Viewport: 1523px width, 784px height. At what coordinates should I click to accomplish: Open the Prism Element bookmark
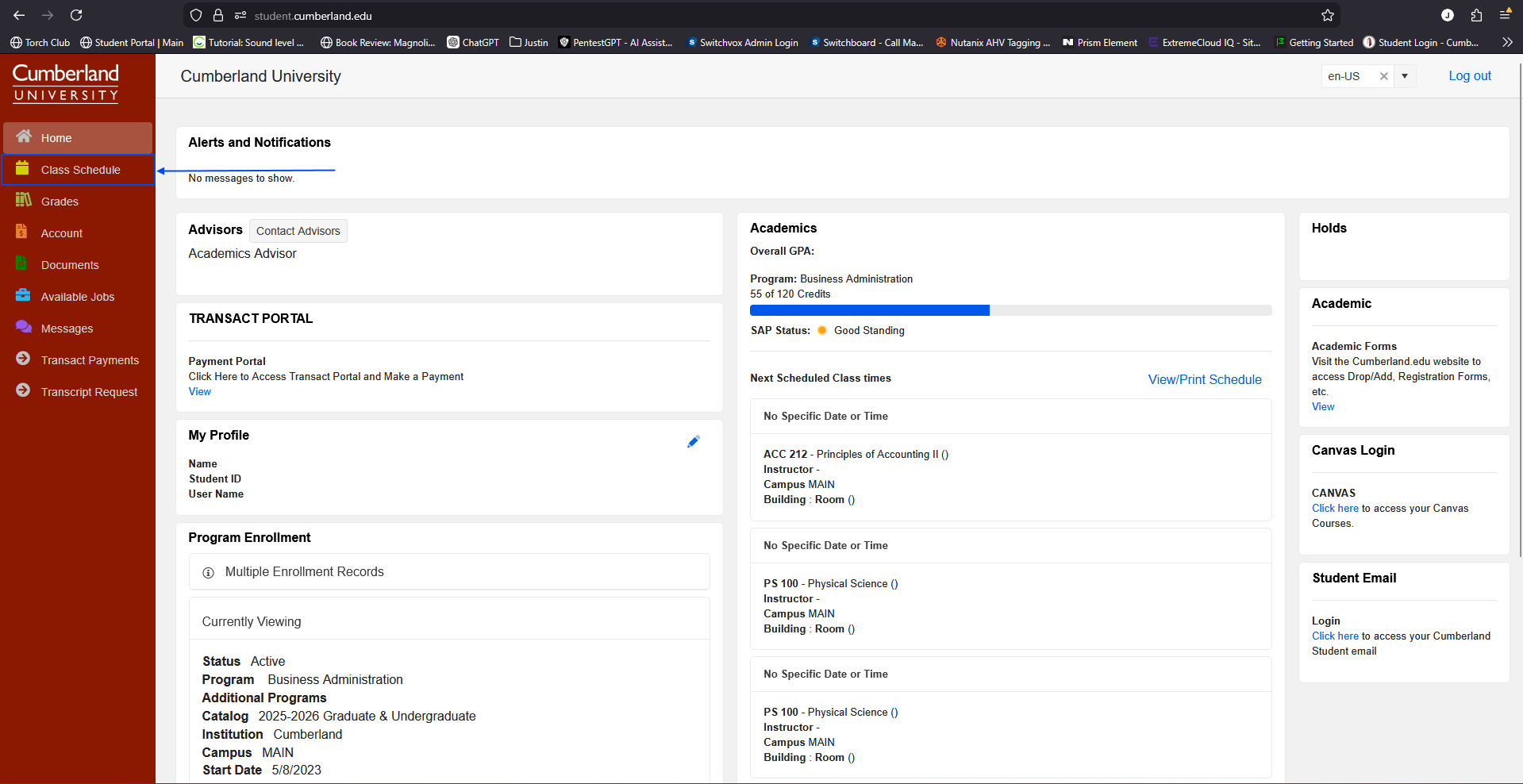[1100, 43]
